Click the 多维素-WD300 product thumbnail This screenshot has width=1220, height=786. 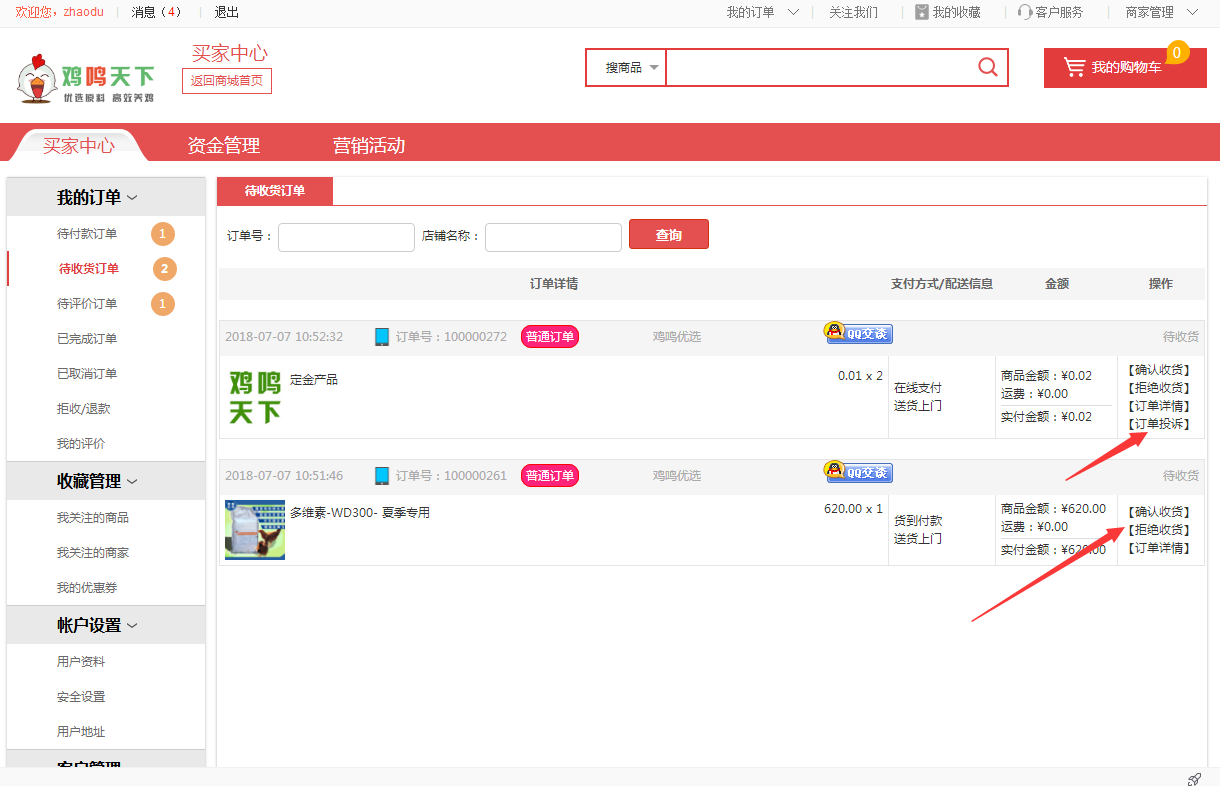[x=255, y=530]
